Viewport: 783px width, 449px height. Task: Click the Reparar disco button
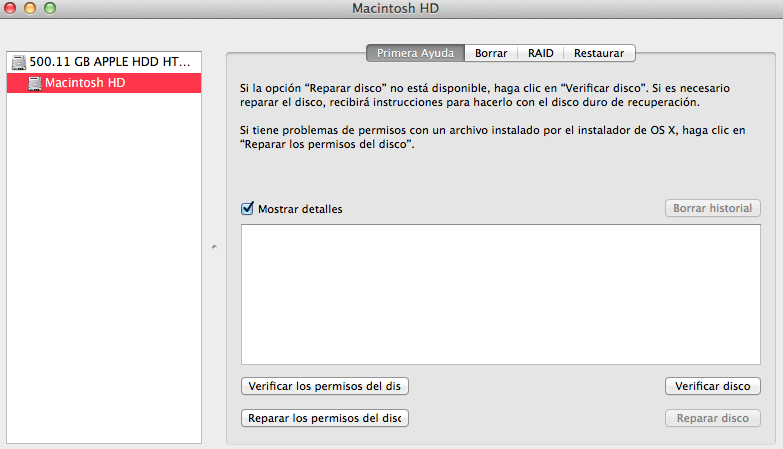[712, 418]
